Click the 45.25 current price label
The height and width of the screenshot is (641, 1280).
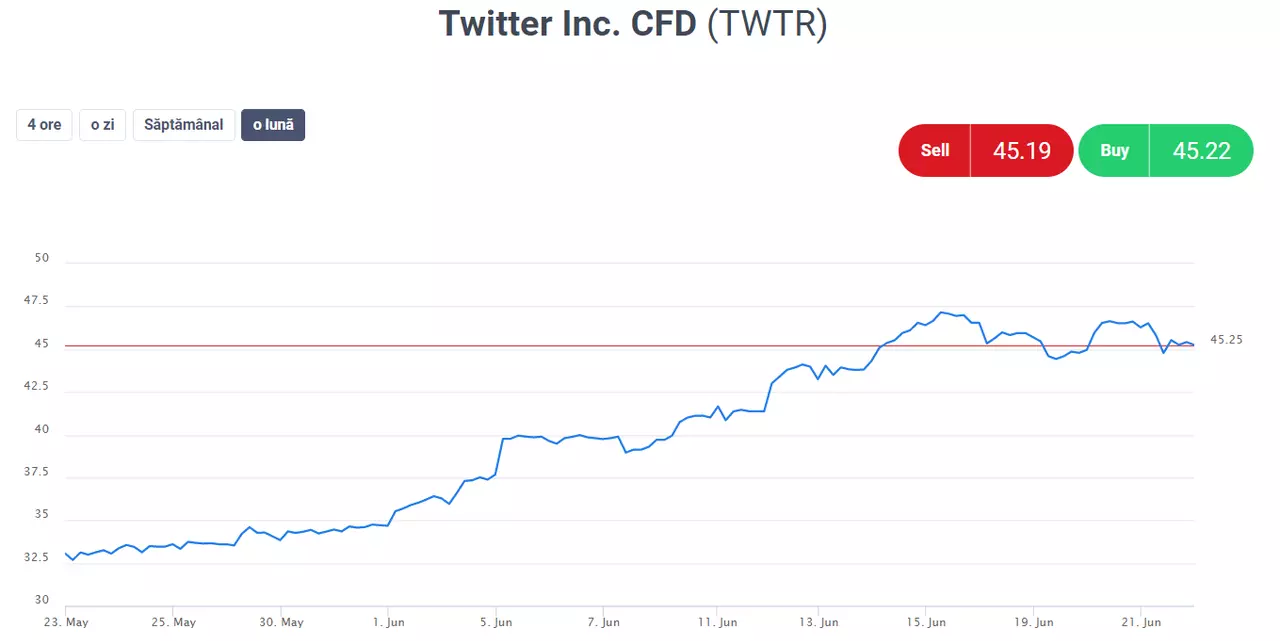(x=1226, y=340)
